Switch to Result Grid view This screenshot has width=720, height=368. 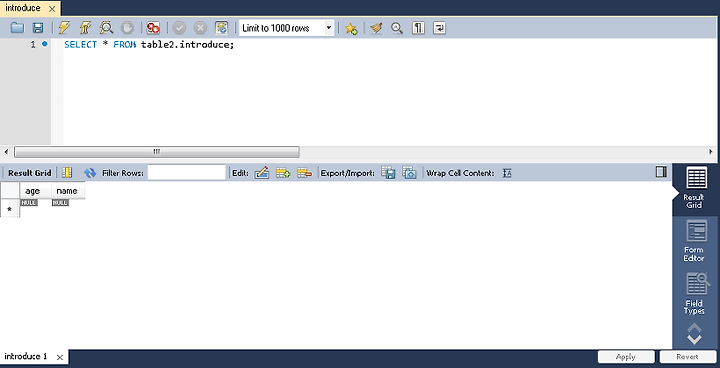pos(695,188)
